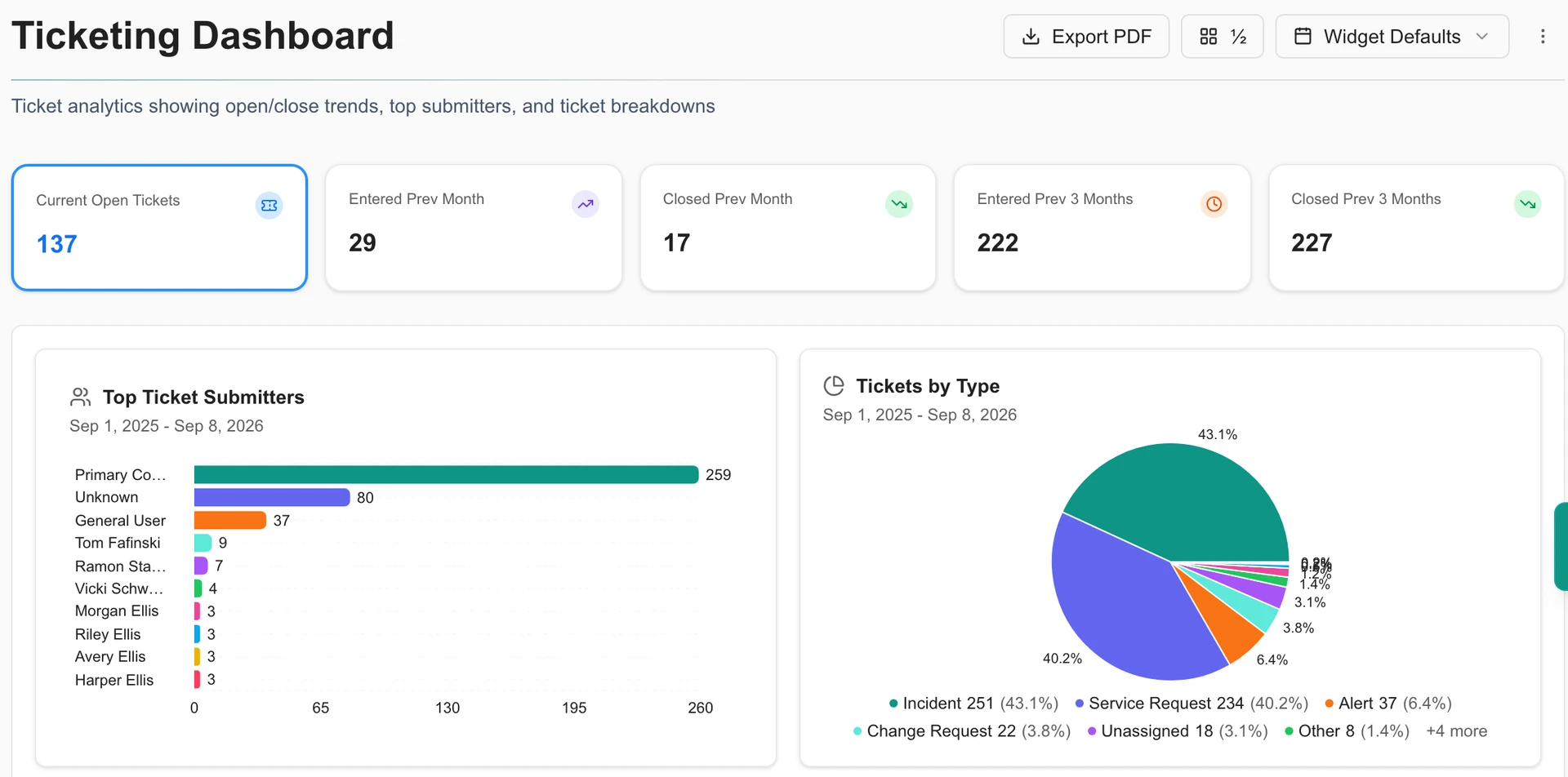This screenshot has height=777, width=1568.
Task: Click the Harper Ellis red bar
Action: [197, 679]
